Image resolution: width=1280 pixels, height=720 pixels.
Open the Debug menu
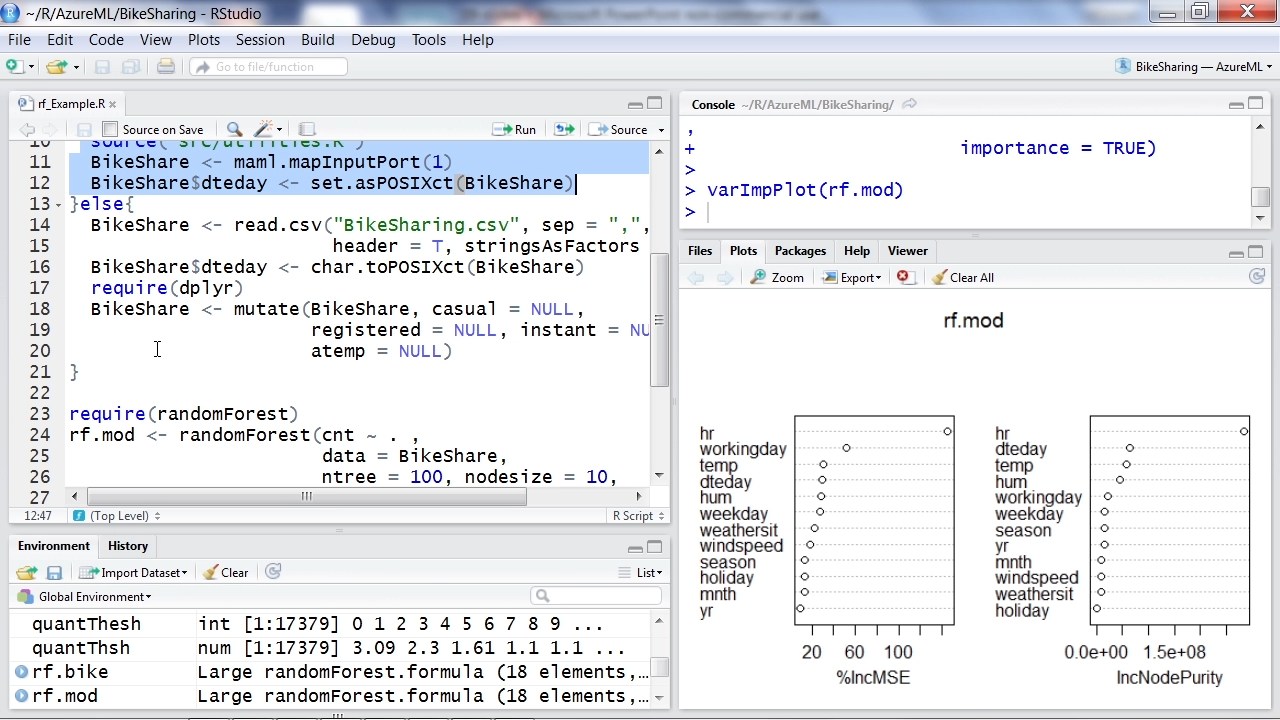pos(373,40)
